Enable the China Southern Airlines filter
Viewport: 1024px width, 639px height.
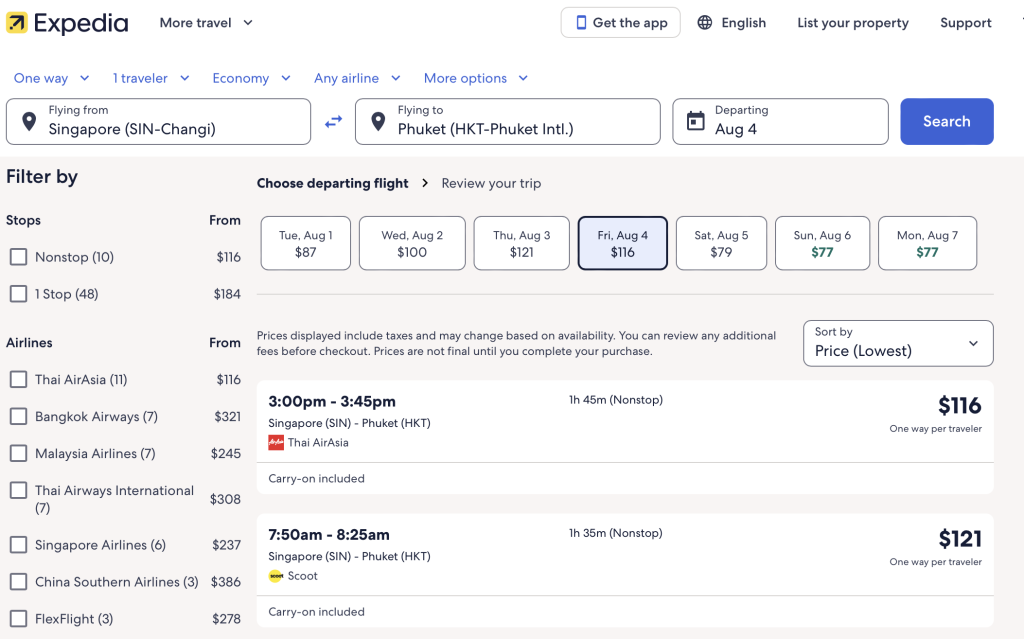(18, 582)
